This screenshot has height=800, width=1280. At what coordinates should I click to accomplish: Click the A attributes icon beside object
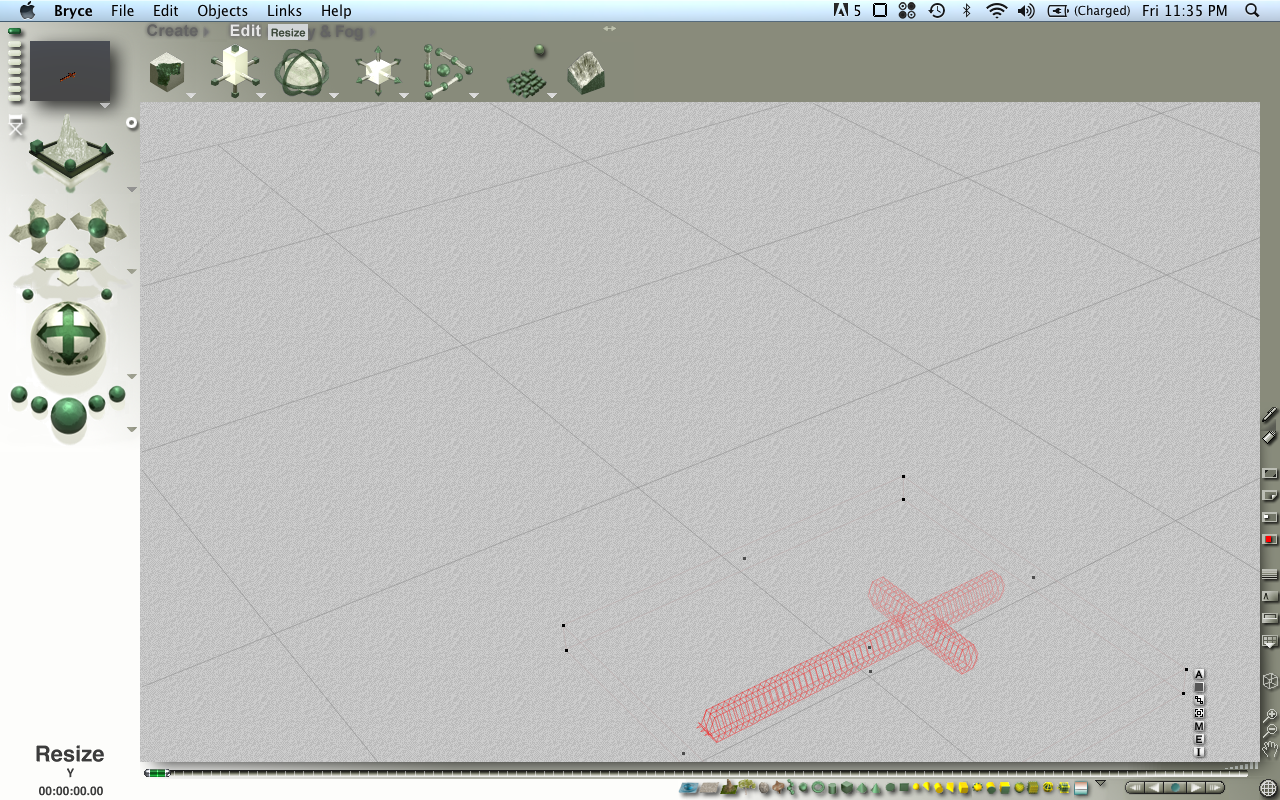pos(1199,674)
